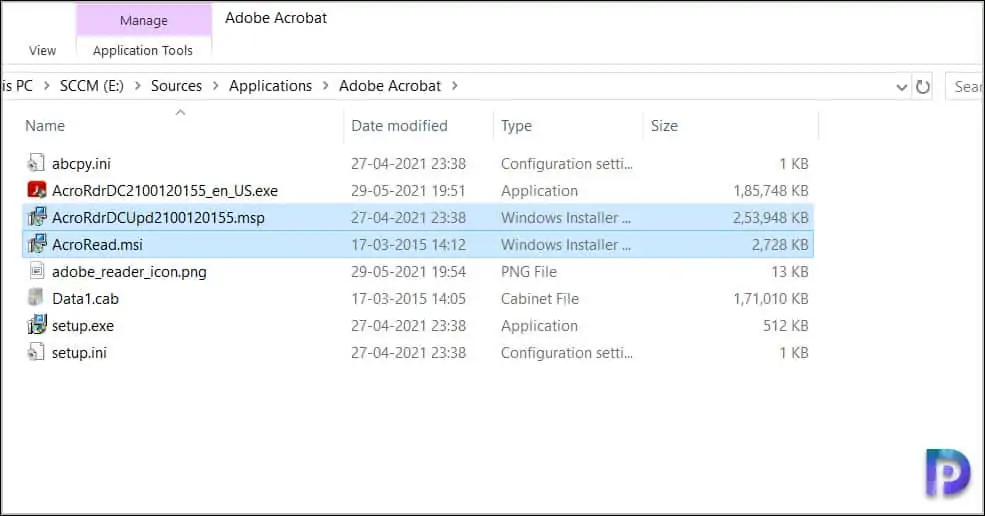Click date 29-05-2021 19:51

[x=408, y=191]
